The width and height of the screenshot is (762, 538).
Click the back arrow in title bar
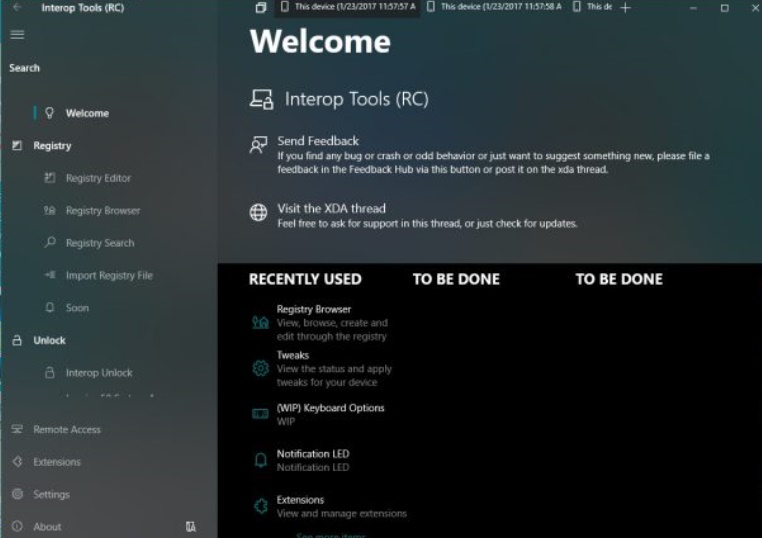(x=17, y=8)
